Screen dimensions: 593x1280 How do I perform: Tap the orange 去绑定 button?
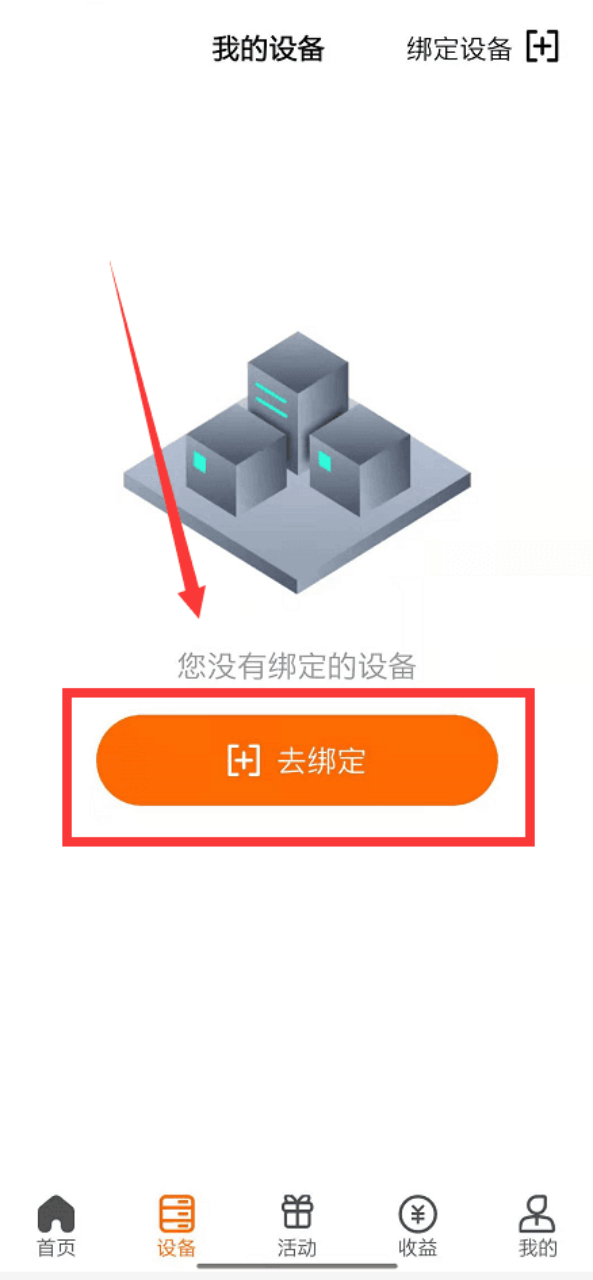click(297, 760)
